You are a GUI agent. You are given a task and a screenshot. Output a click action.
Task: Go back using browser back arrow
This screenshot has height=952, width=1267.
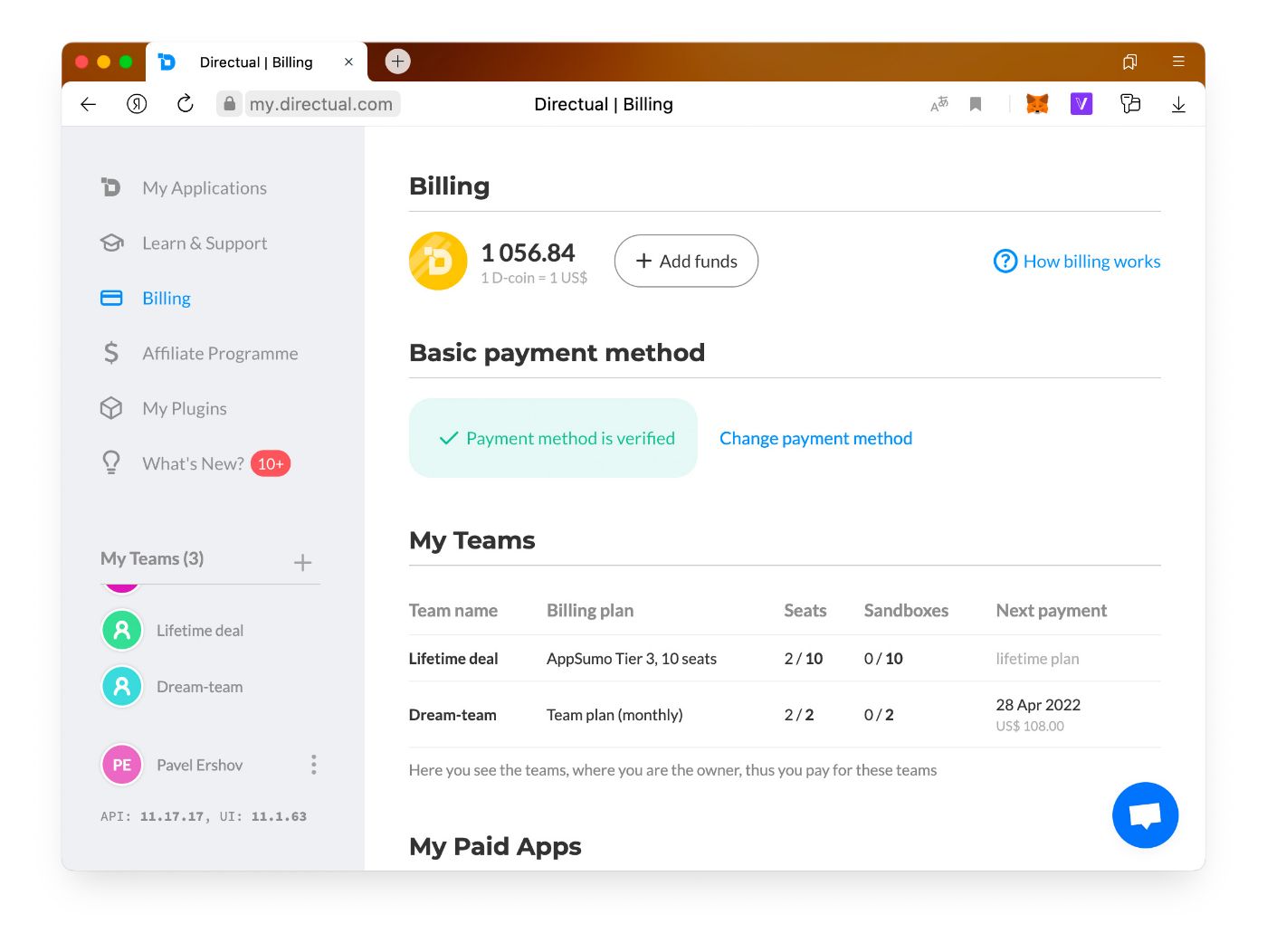pos(89,104)
